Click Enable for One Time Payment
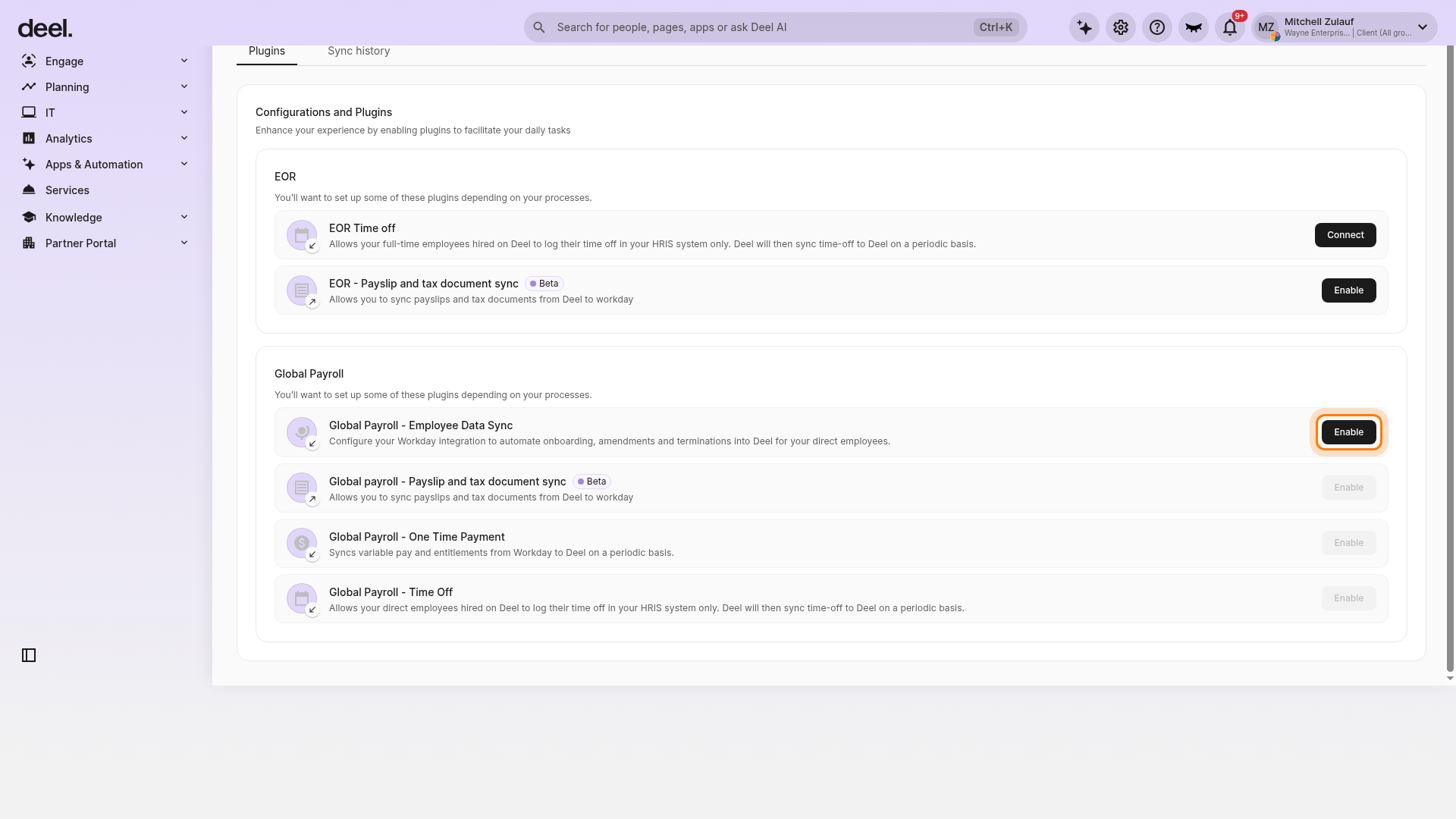Image resolution: width=1456 pixels, height=819 pixels. tap(1348, 543)
